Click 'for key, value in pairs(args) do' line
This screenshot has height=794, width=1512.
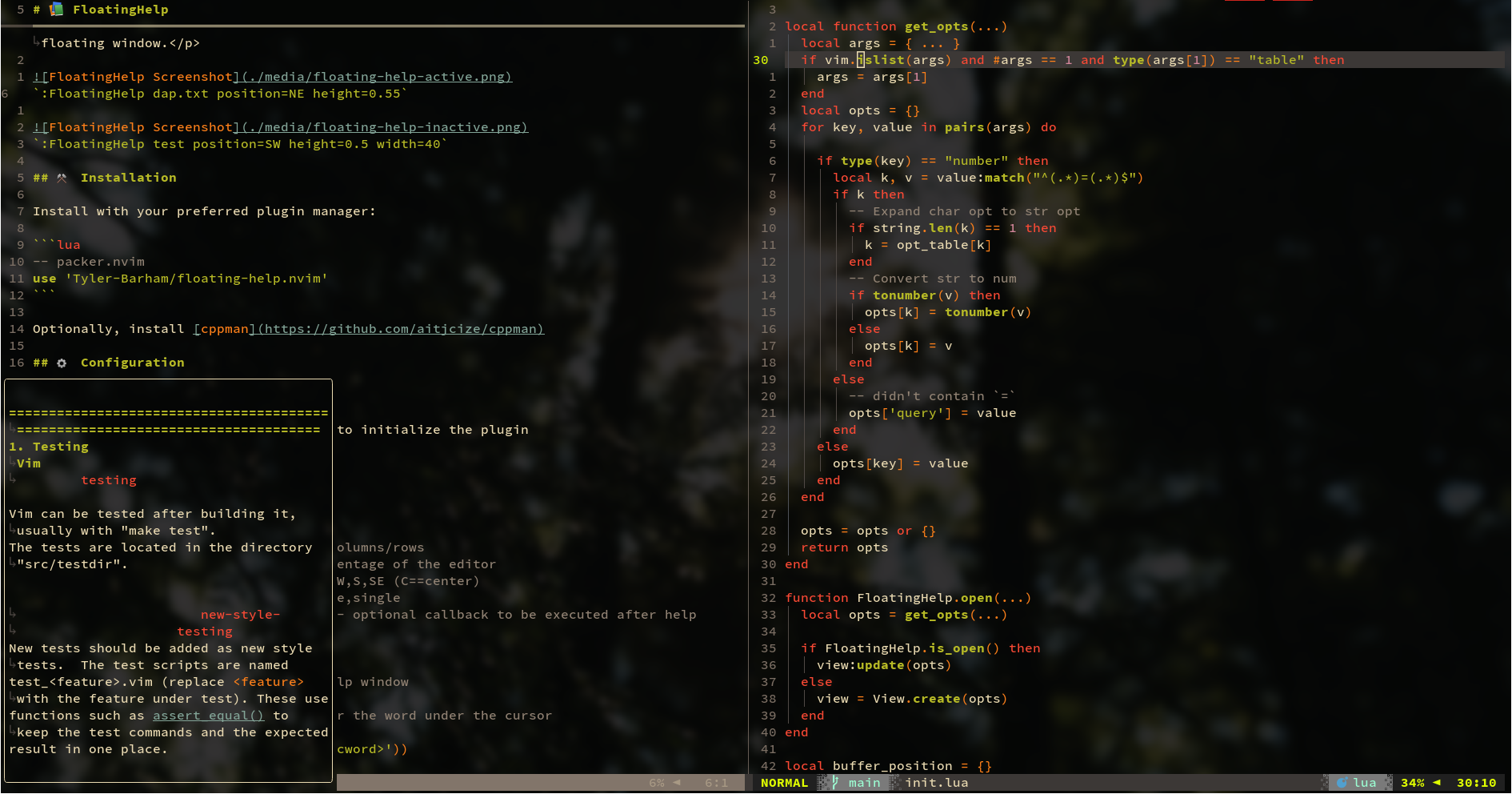(x=928, y=127)
